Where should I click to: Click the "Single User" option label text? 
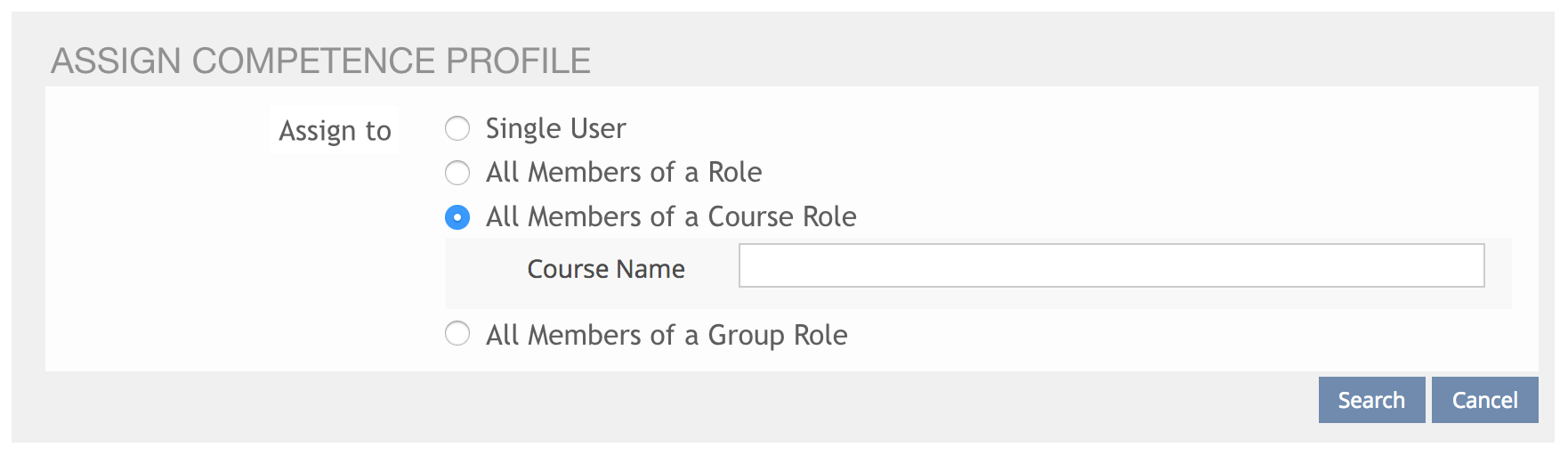(x=555, y=129)
